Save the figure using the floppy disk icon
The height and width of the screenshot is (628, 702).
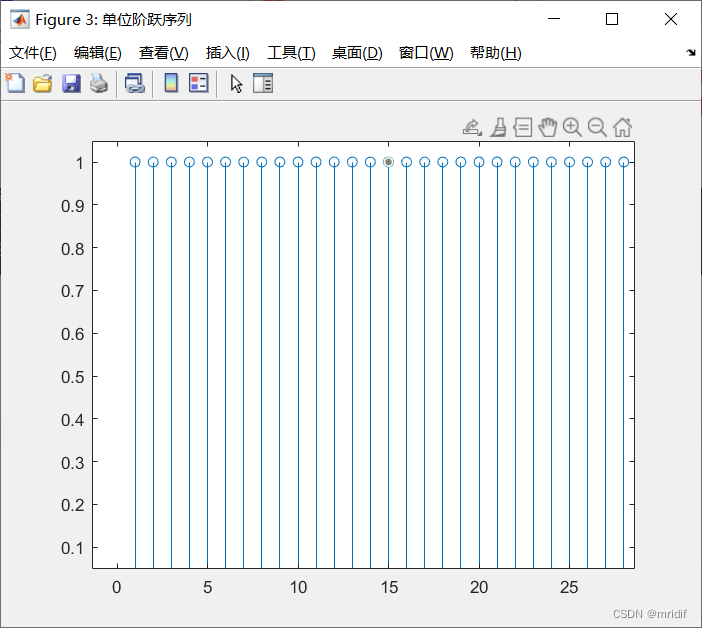[x=71, y=83]
